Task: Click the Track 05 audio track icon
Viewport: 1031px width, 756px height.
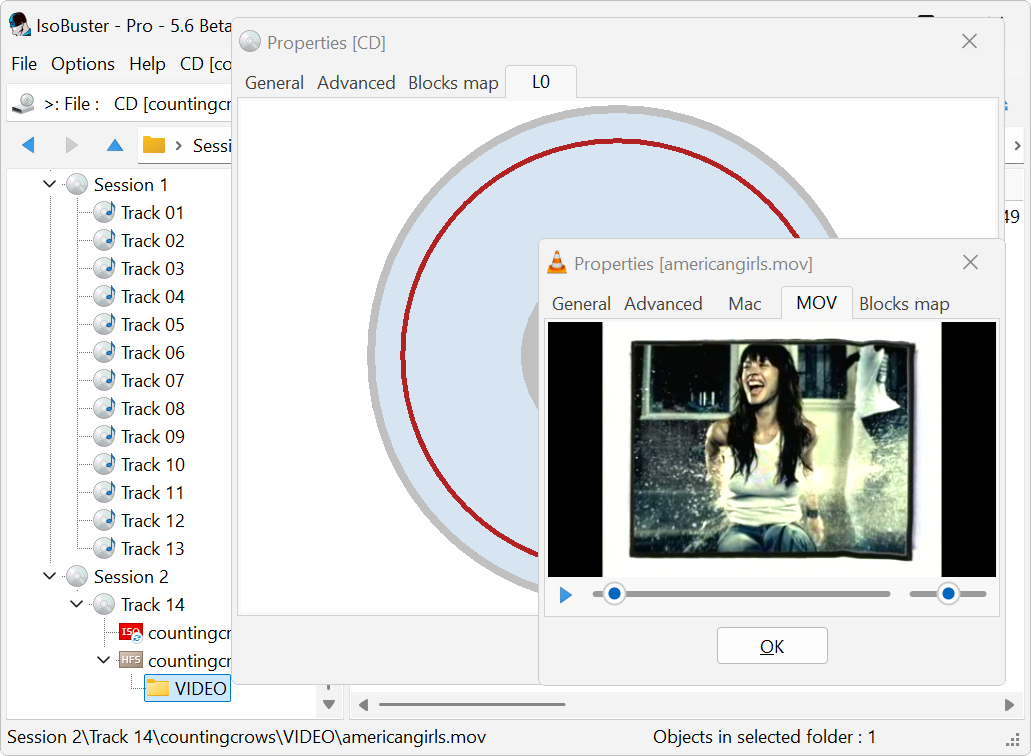Action: click(105, 324)
